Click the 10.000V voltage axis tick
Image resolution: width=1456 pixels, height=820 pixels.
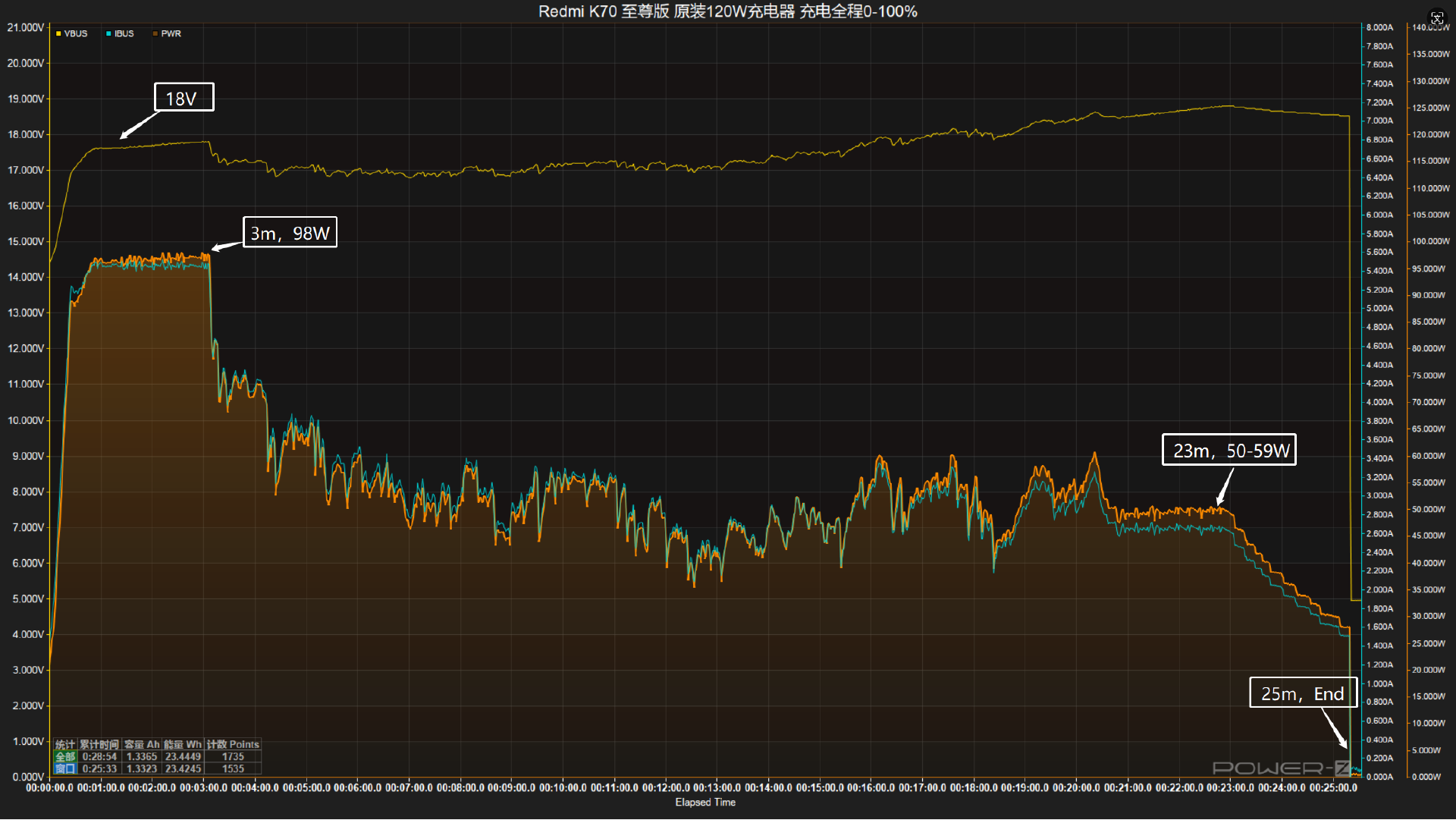[26, 420]
